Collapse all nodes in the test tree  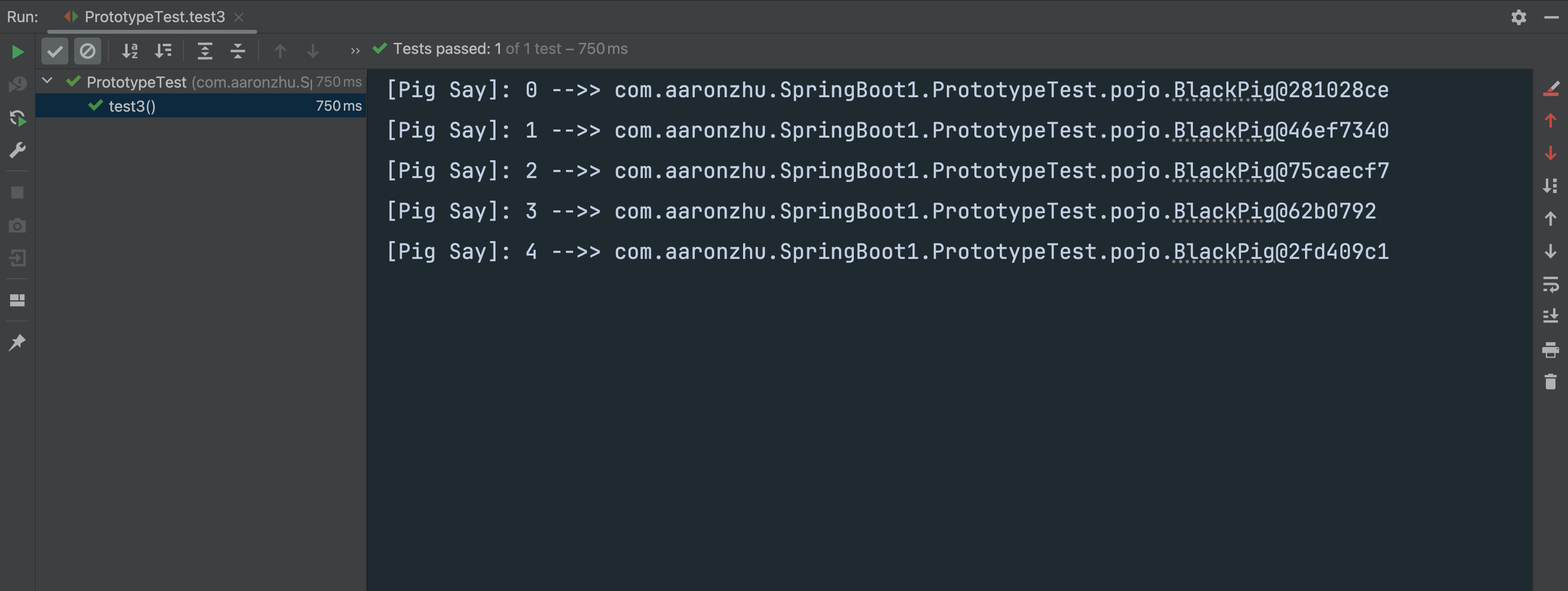pyautogui.click(x=237, y=51)
